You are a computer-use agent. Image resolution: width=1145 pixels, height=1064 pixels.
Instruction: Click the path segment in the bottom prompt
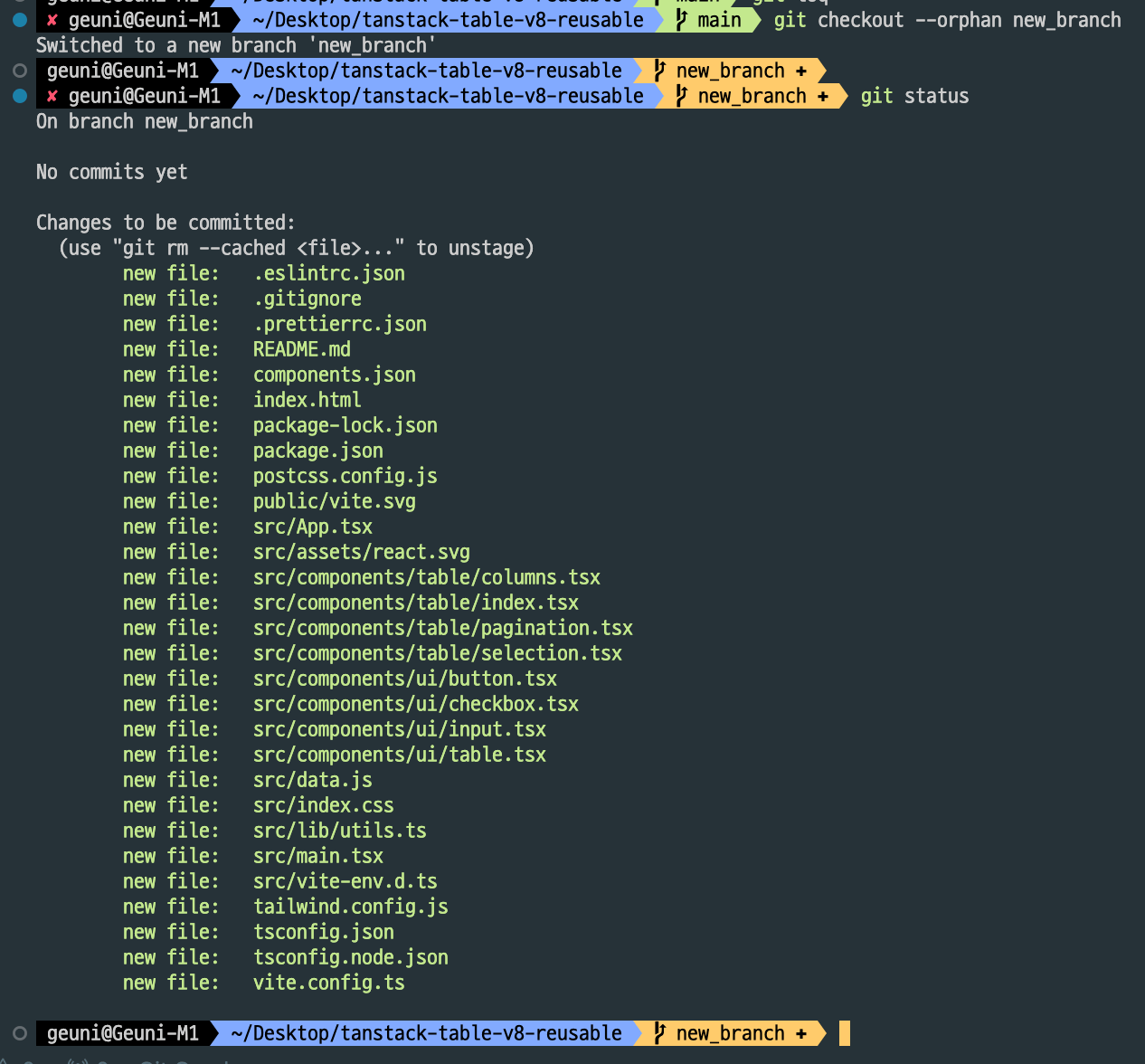pyautogui.click(x=427, y=1033)
